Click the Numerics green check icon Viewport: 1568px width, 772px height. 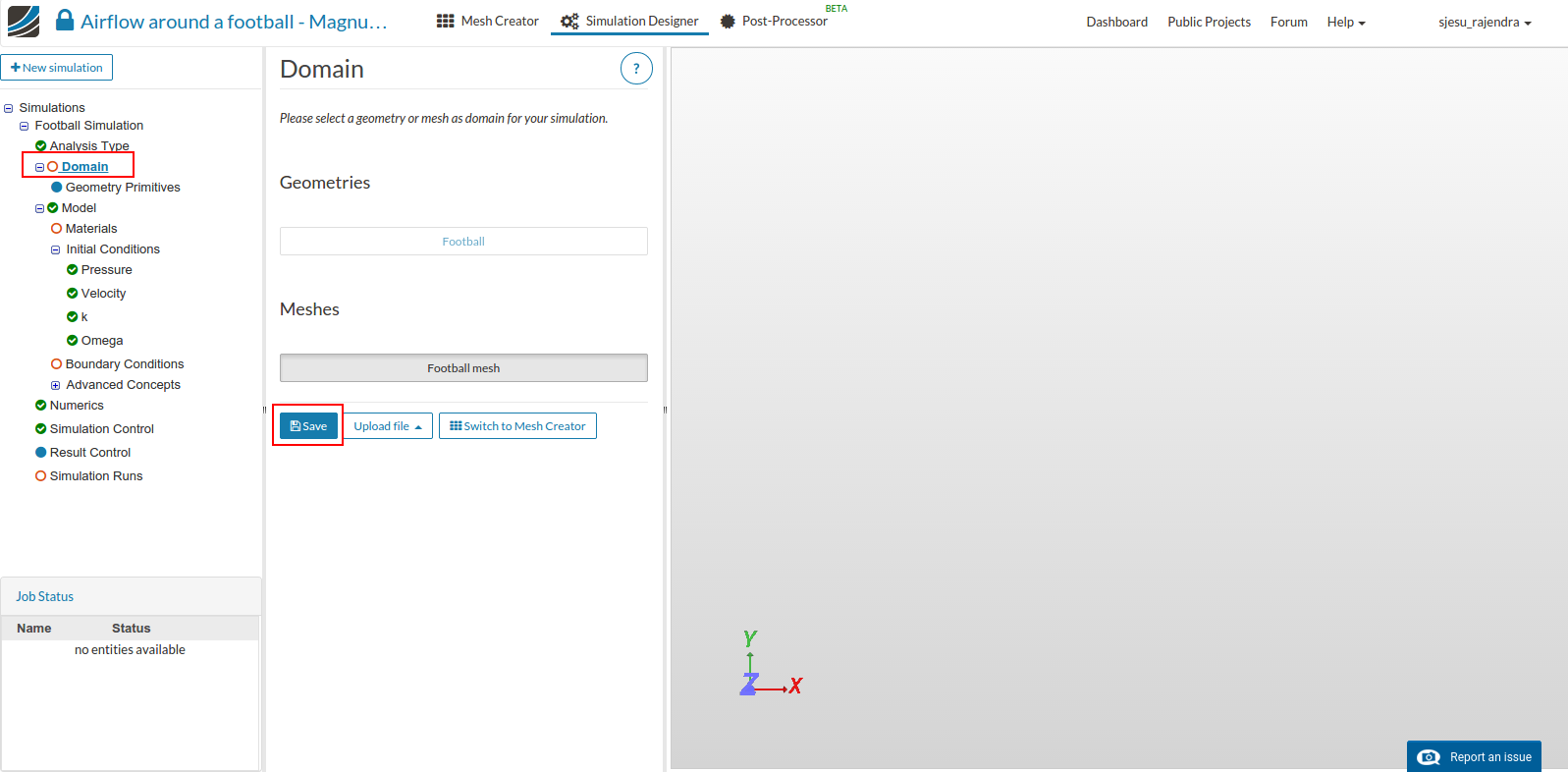[41, 406]
